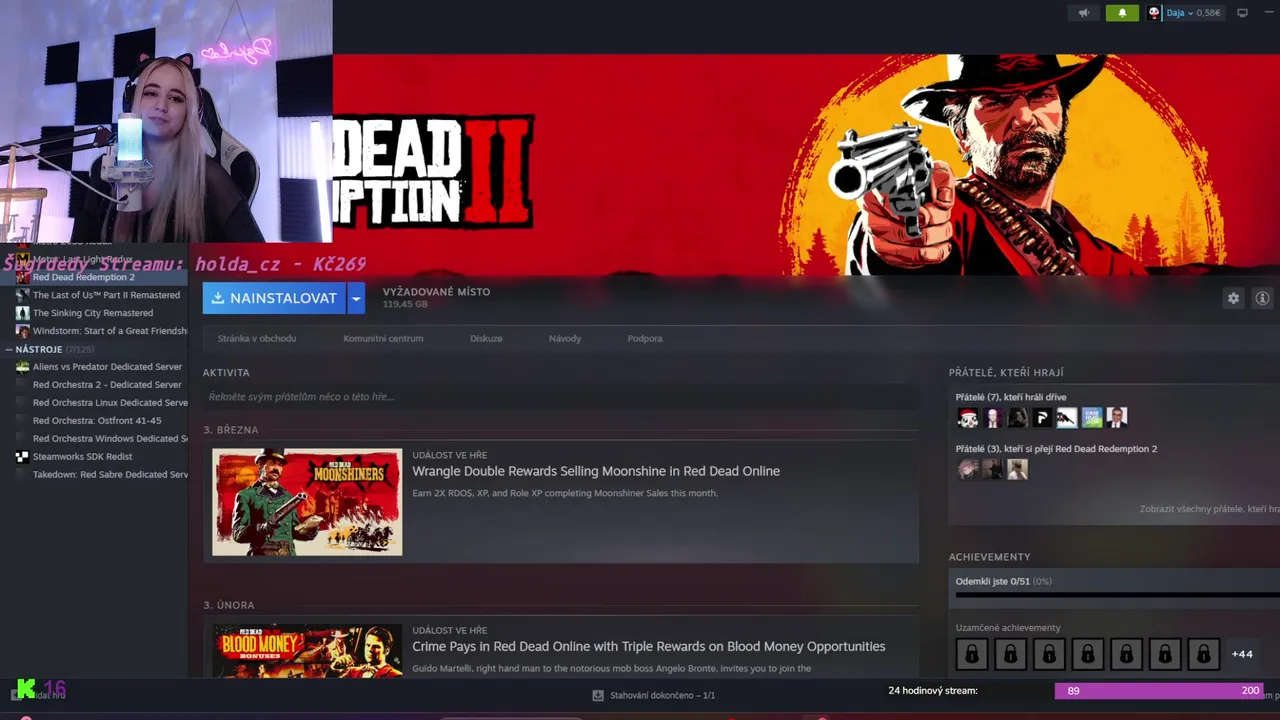Select The Sinking City Remastered
Image resolution: width=1280 pixels, height=720 pixels.
click(x=94, y=313)
